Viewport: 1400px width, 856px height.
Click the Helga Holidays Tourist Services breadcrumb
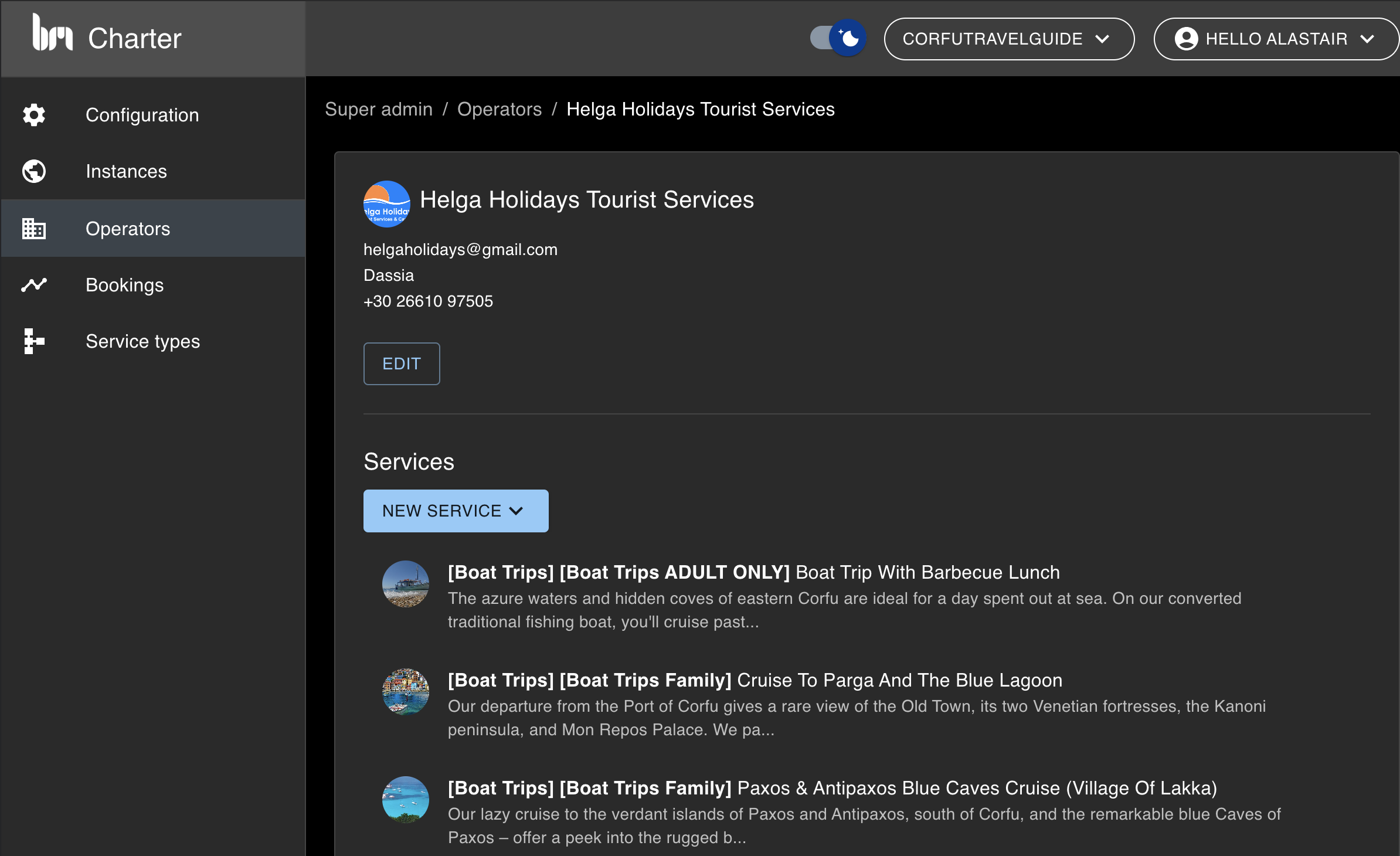click(x=700, y=109)
